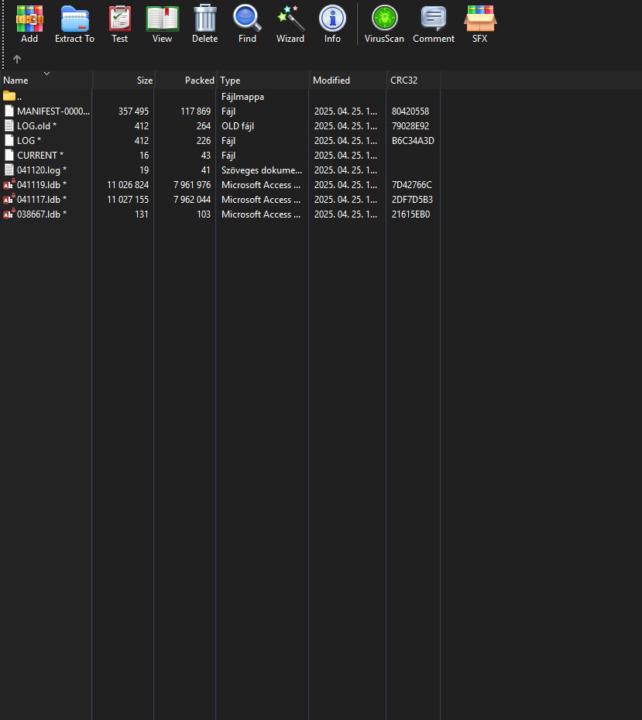Select the LOG.old file entry

point(36,126)
